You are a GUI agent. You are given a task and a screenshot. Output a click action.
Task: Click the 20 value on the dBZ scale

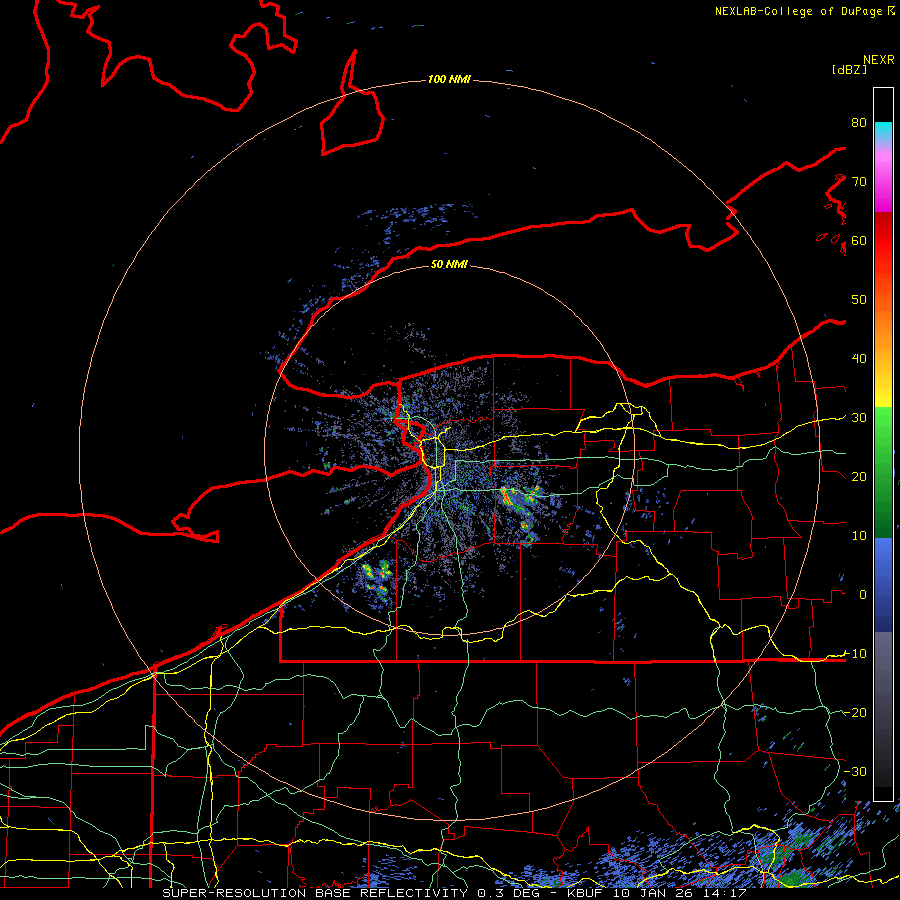click(x=859, y=476)
